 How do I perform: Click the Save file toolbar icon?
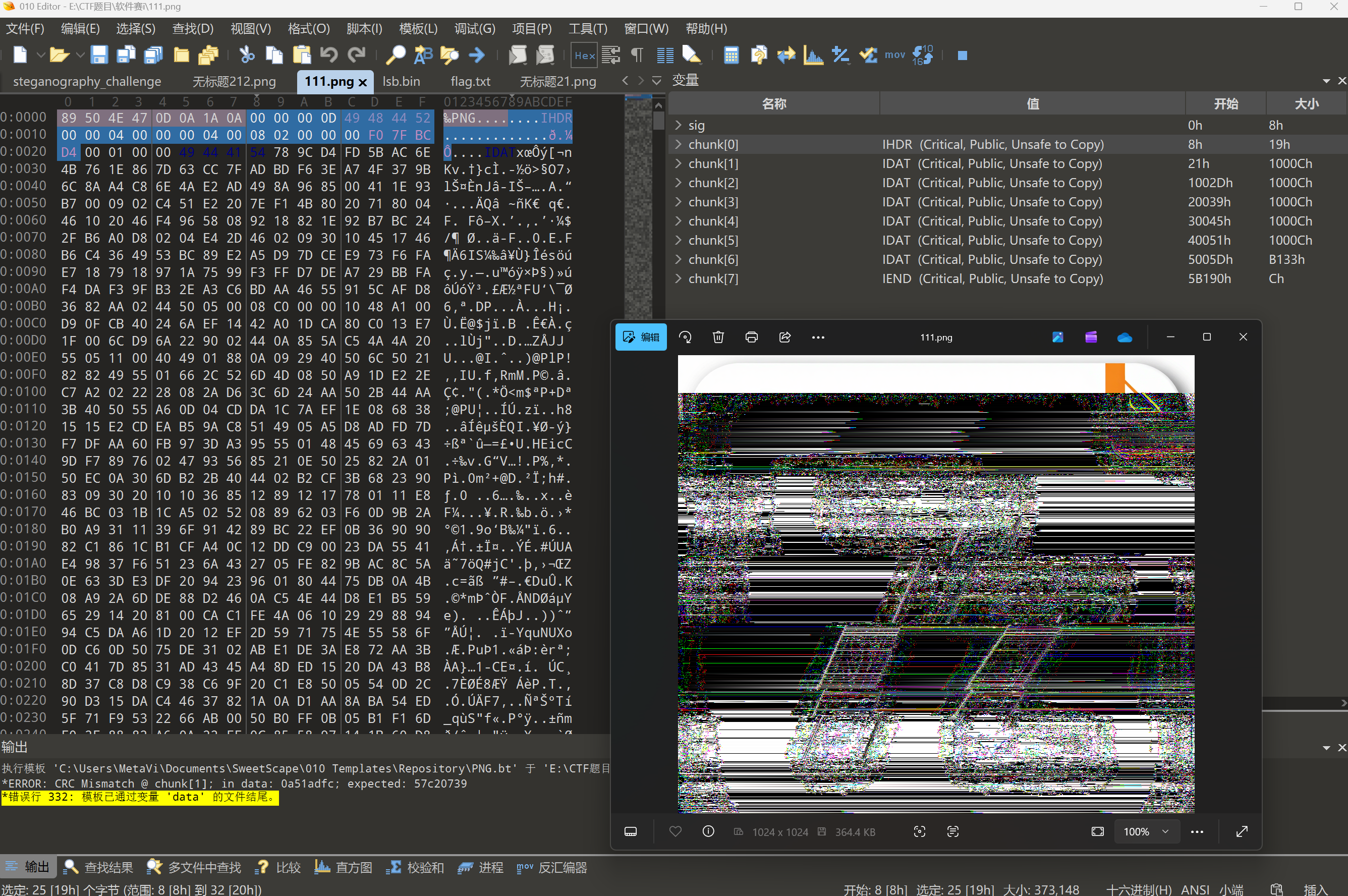tap(99, 55)
